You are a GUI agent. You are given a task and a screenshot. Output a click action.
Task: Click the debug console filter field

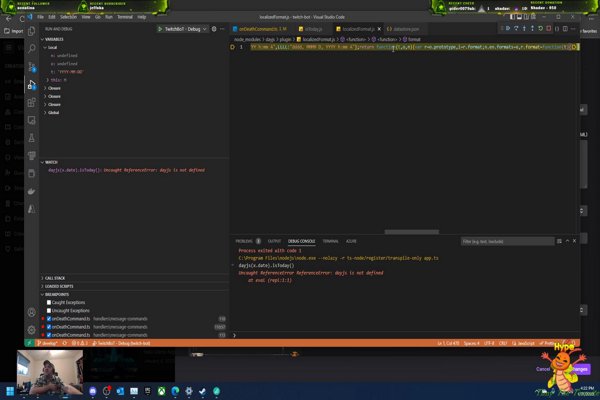[x=507, y=241]
